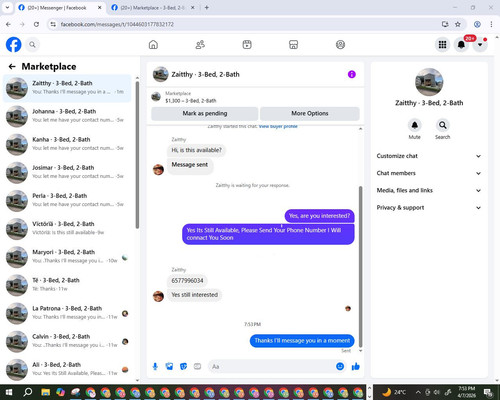This screenshot has height=400, width=500.
Task: Open the Menu grid icon
Action: coord(442,44)
